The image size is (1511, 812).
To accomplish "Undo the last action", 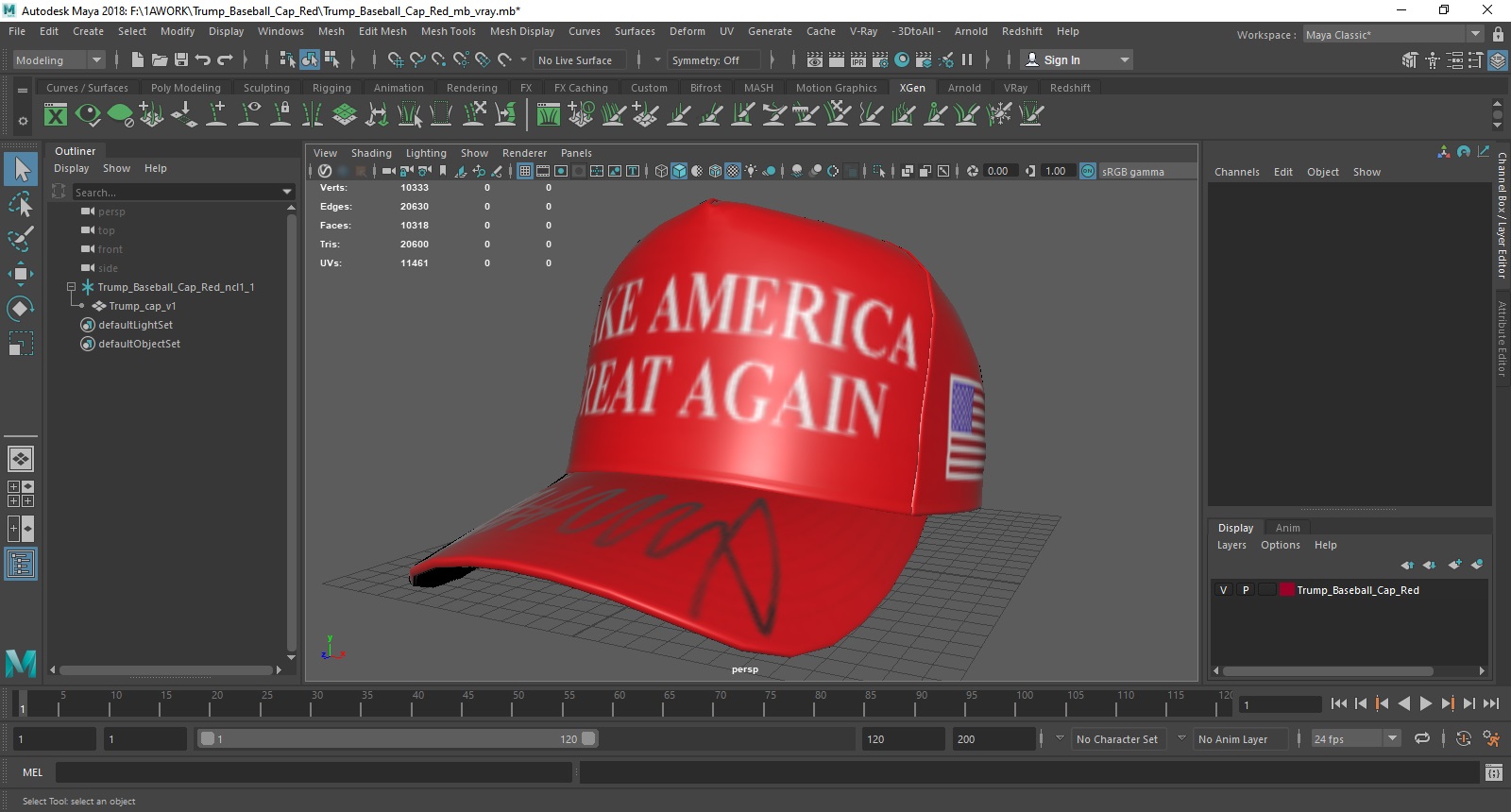I will tap(203, 59).
